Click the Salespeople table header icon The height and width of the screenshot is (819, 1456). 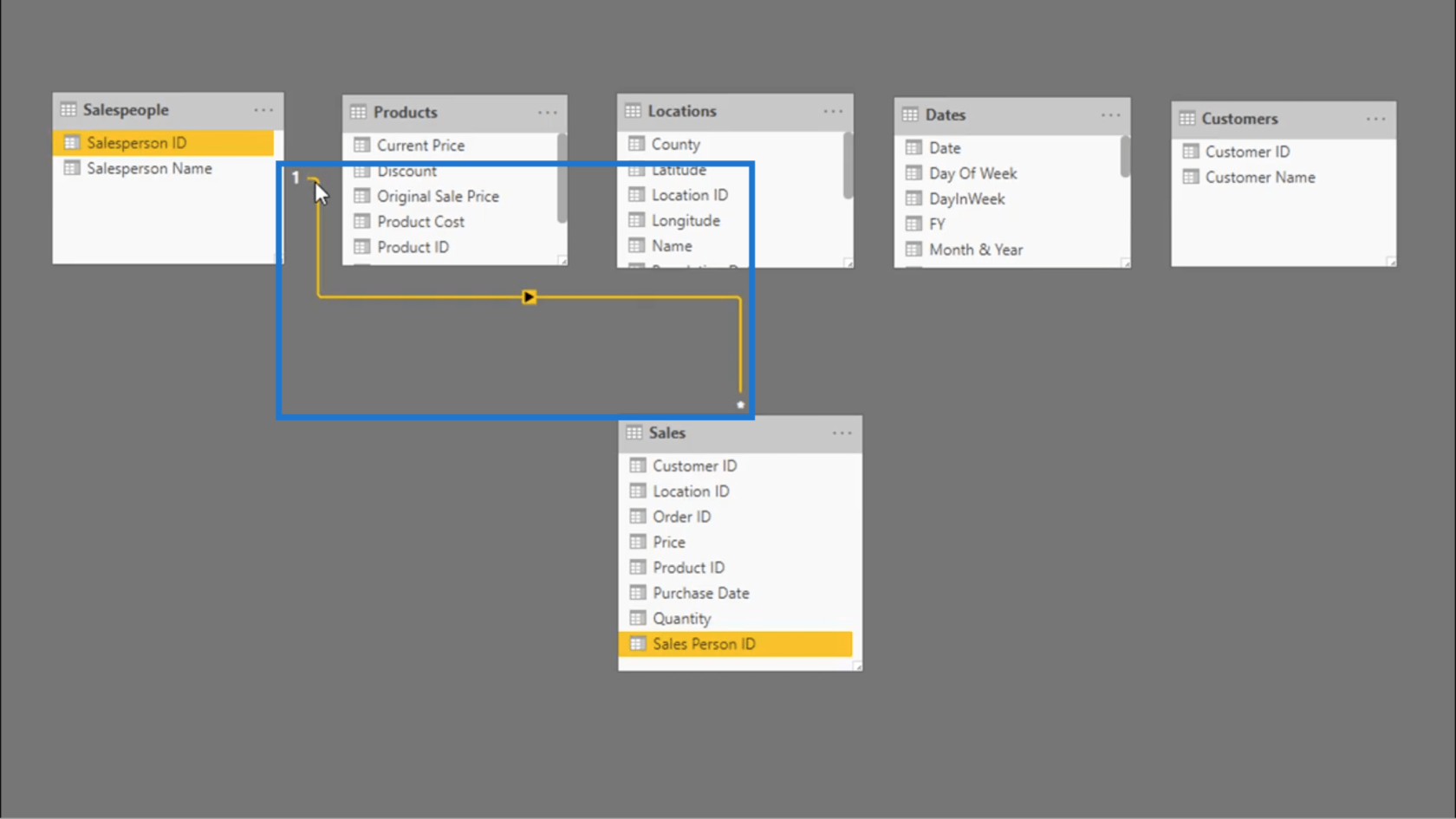[68, 109]
